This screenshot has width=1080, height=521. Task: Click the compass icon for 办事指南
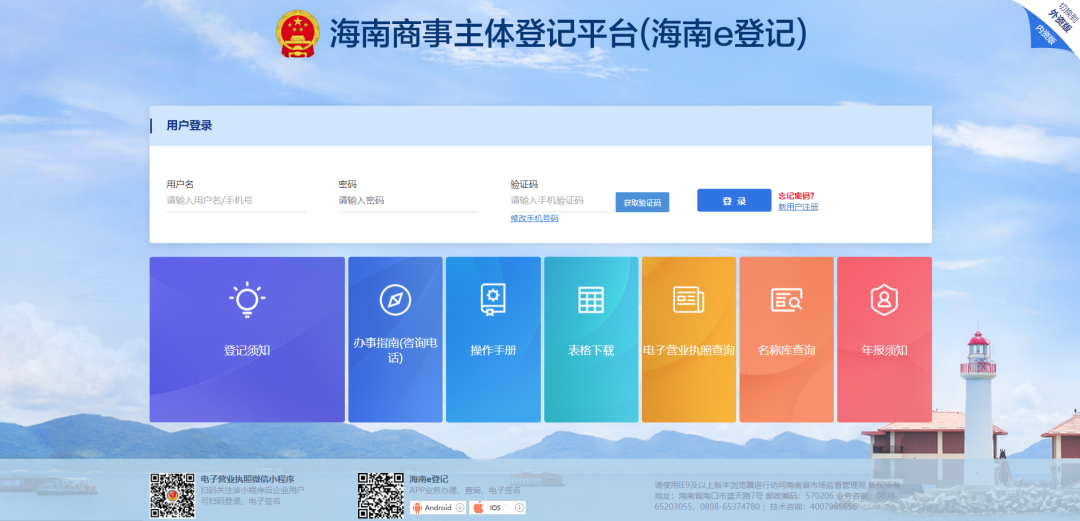coord(395,300)
